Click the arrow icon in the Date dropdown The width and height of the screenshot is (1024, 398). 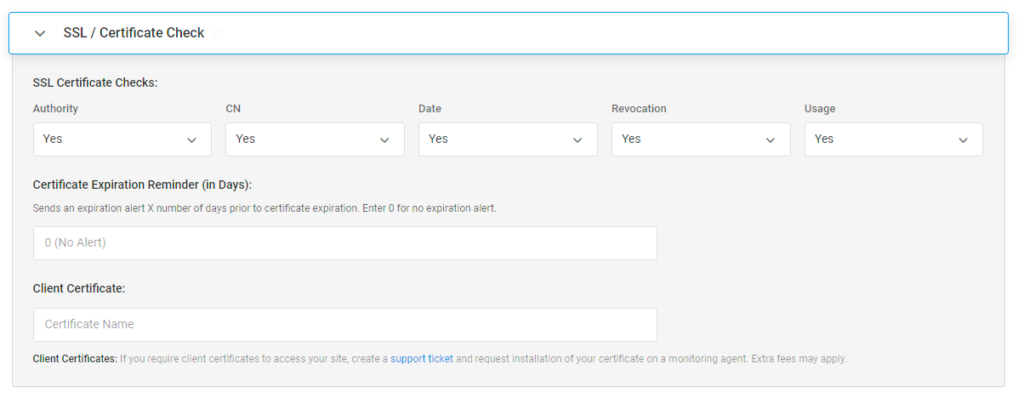577,140
